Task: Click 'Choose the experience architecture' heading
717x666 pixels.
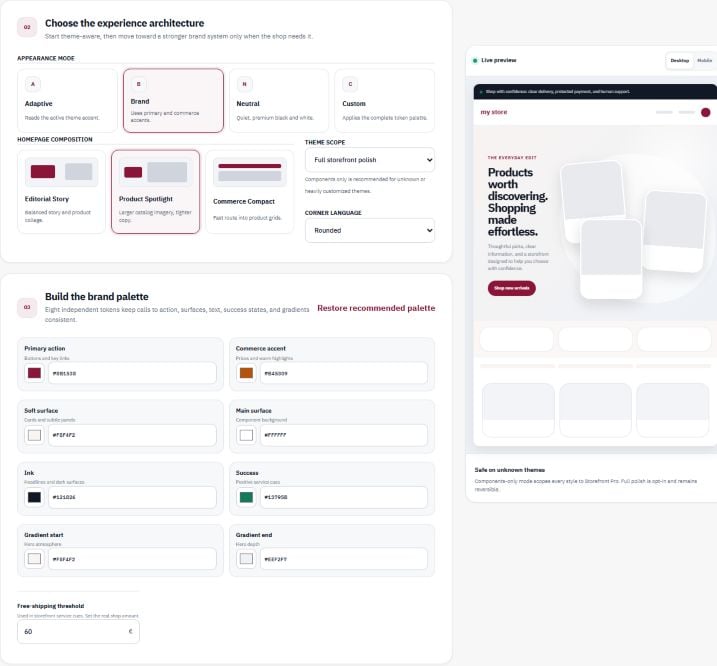Action: pos(124,23)
